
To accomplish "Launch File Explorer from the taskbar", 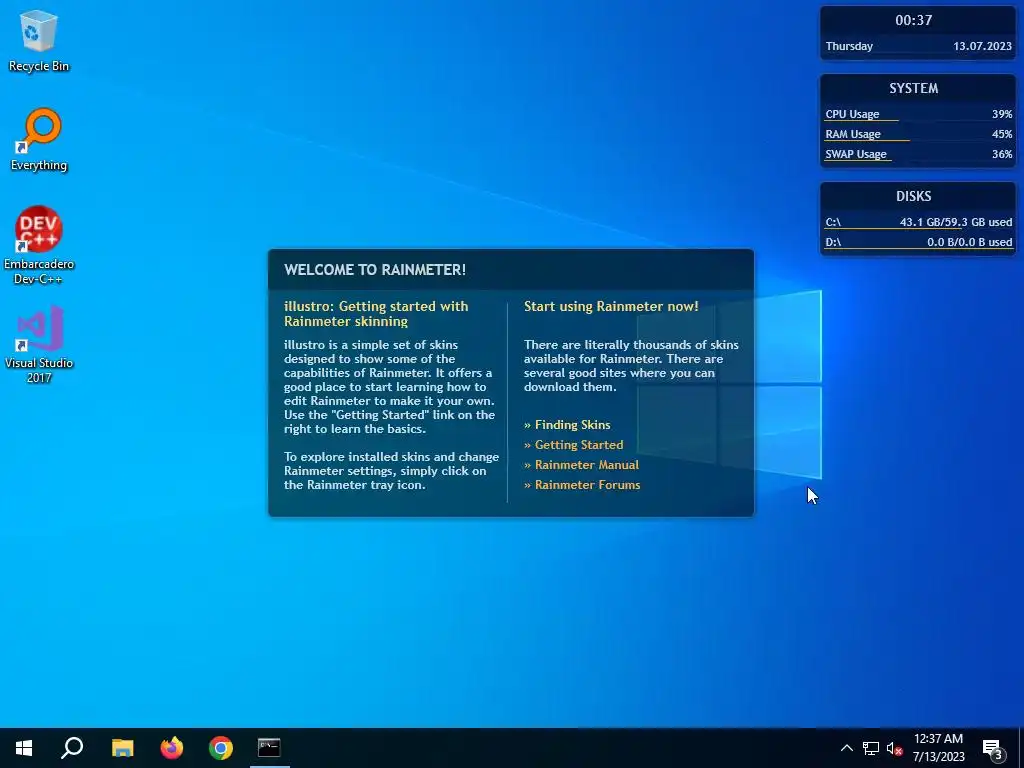I will [122, 748].
